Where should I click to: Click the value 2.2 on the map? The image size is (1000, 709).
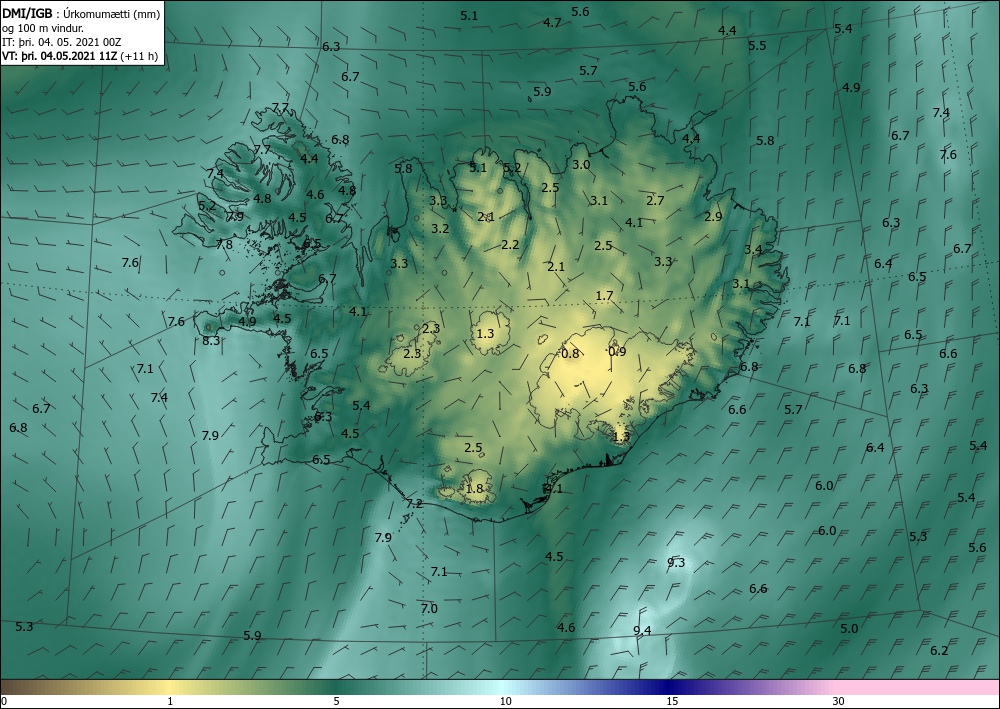(510, 244)
